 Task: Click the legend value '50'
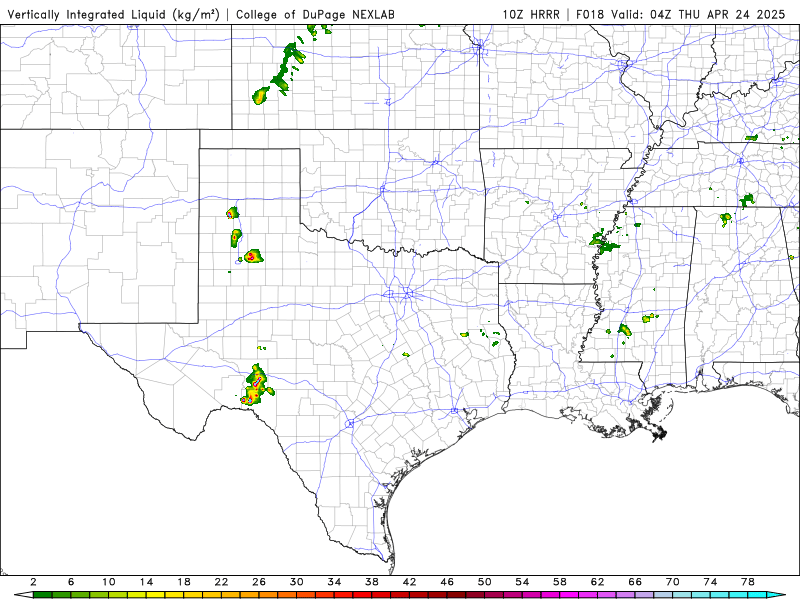point(484,582)
